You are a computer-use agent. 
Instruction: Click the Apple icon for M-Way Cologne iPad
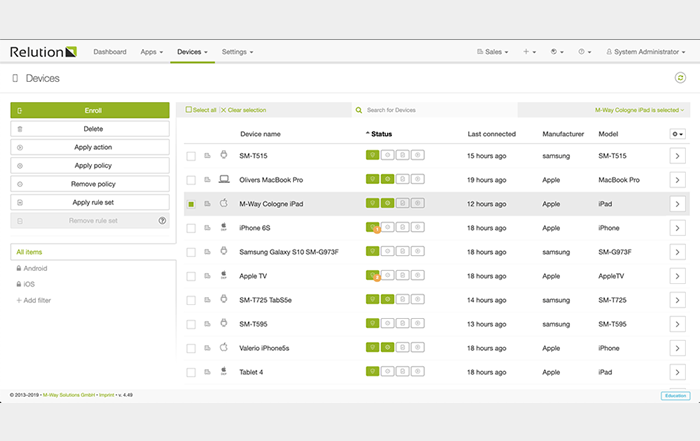(x=224, y=203)
